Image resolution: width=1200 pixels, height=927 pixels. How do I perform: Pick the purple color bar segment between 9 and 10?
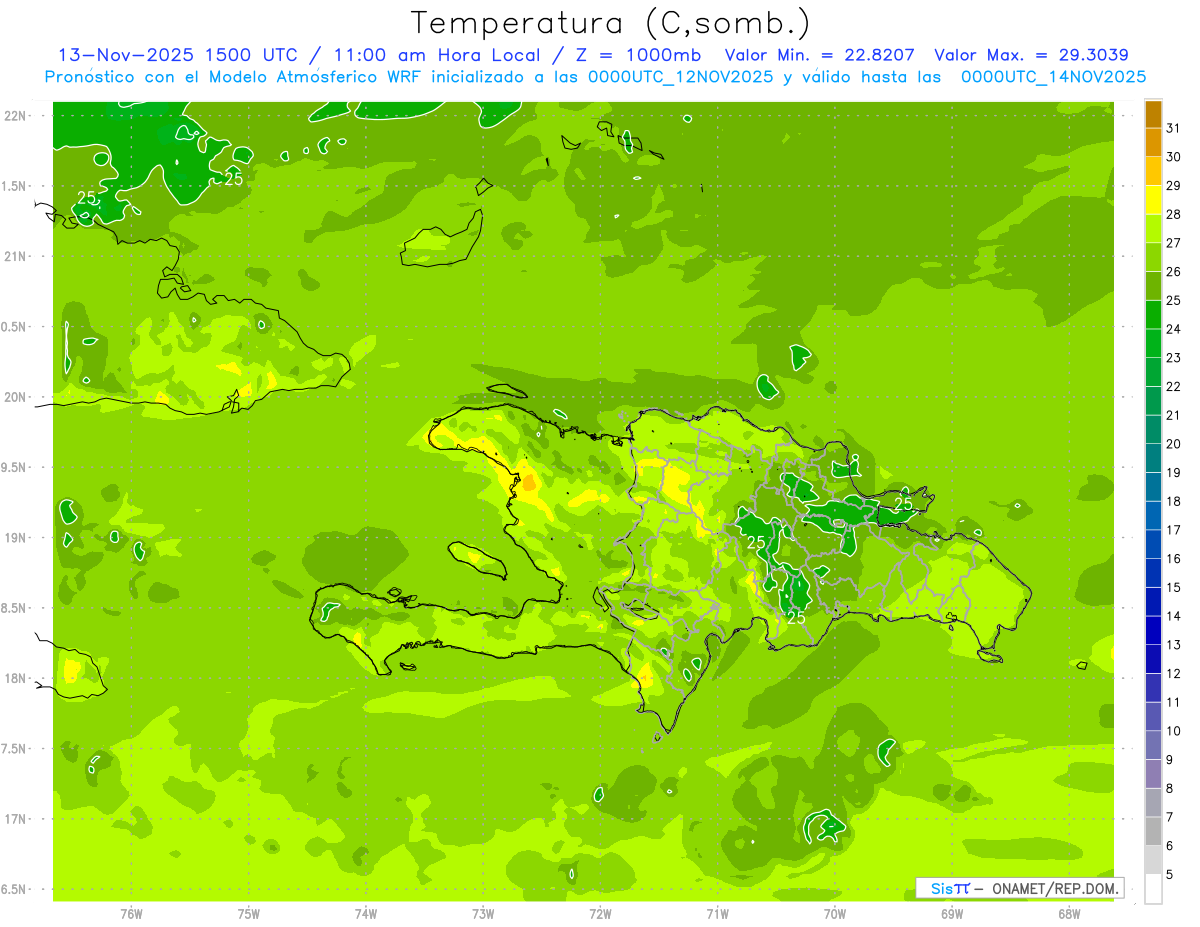1153,745
